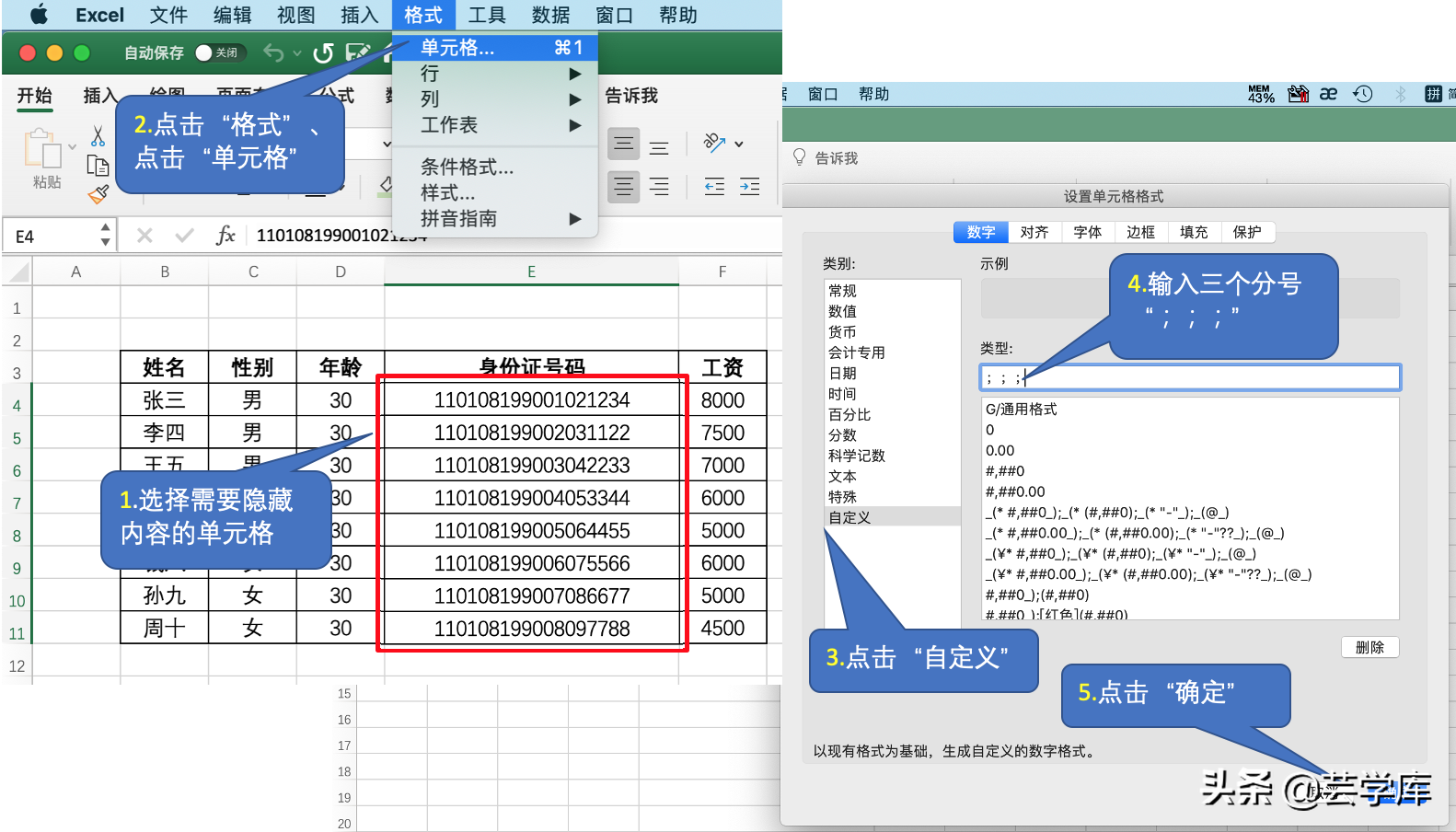Click the lightbulb Tell Me icon

pyautogui.click(x=799, y=157)
